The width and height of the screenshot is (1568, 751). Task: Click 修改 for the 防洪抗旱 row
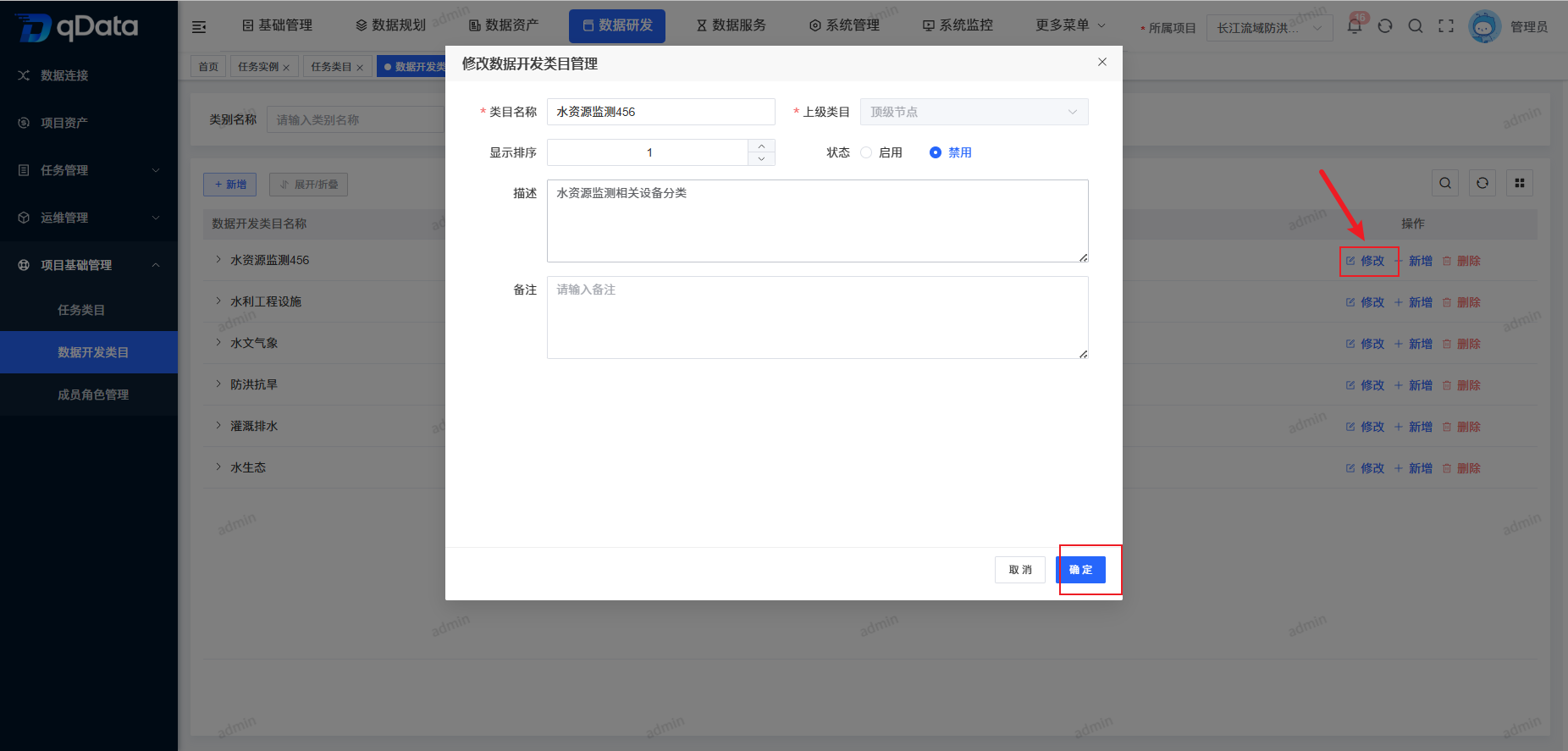click(1365, 385)
